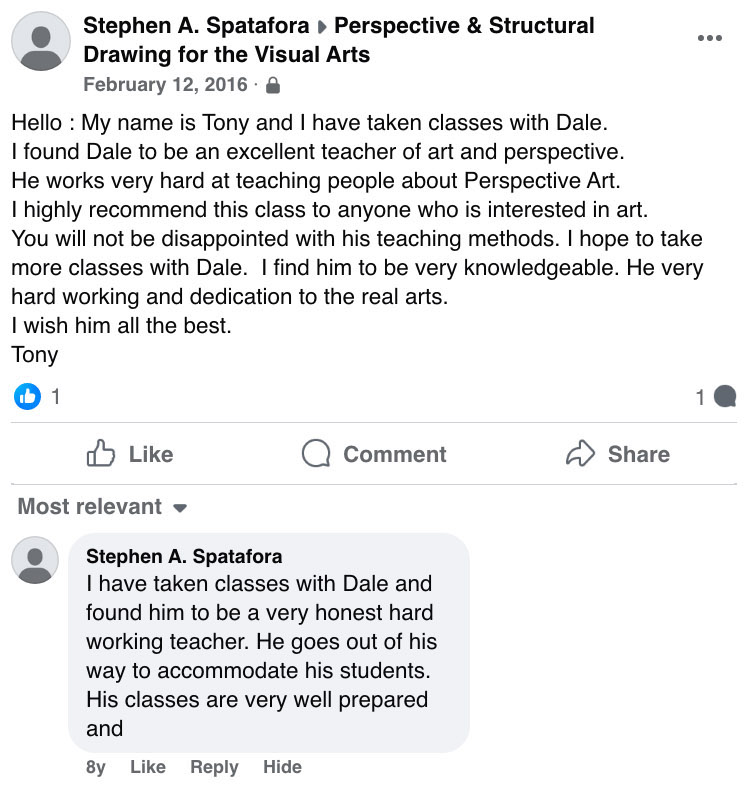
Task: Like the comment by Stephen
Action: click(148, 767)
